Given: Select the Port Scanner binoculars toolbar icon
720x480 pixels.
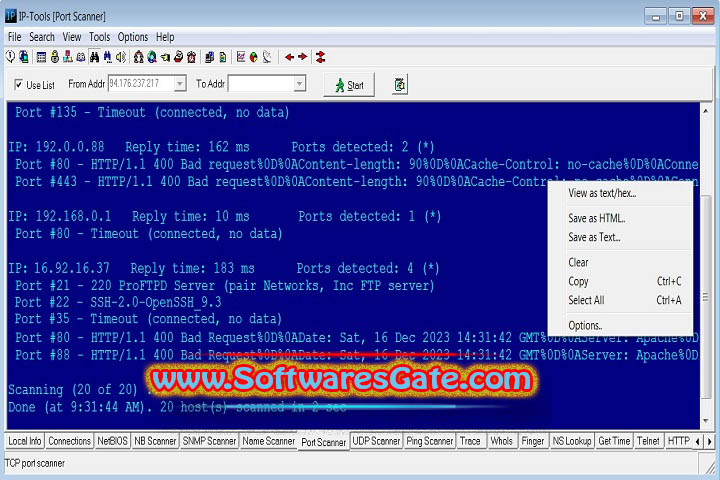Looking at the screenshot, I should coord(95,57).
